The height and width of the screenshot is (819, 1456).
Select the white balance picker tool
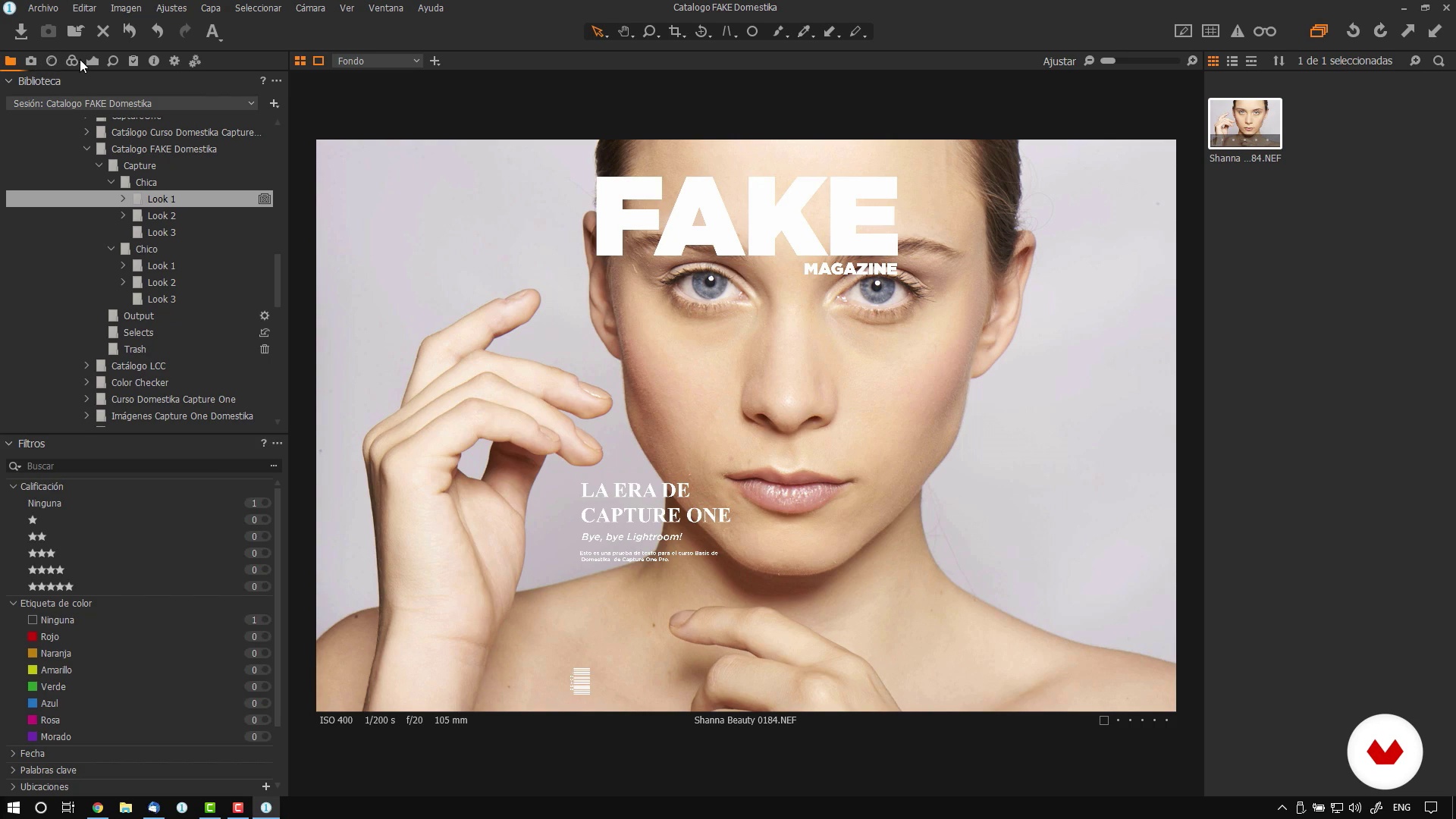pos(805,32)
